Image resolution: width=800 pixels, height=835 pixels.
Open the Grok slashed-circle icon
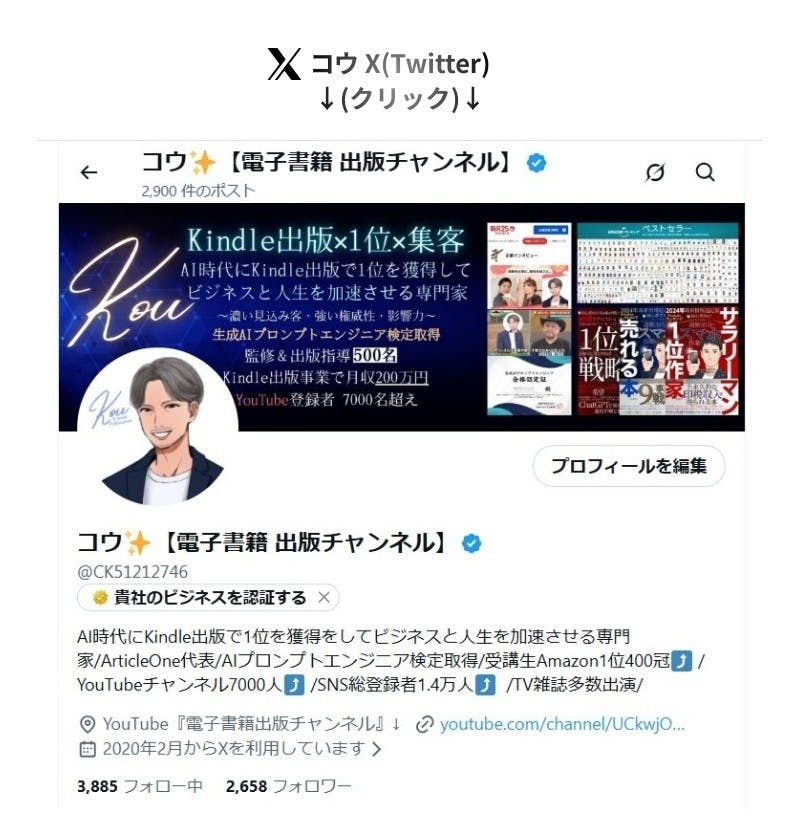click(x=655, y=172)
